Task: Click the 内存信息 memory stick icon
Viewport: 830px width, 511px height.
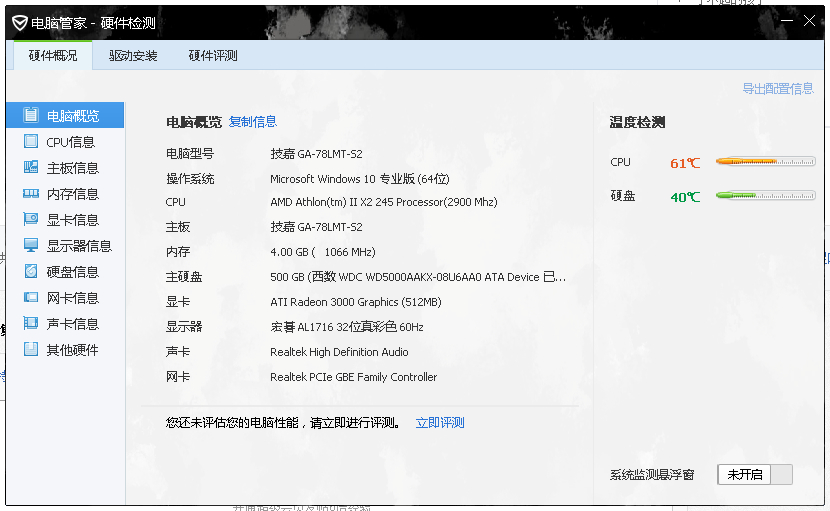Action: coord(31,194)
